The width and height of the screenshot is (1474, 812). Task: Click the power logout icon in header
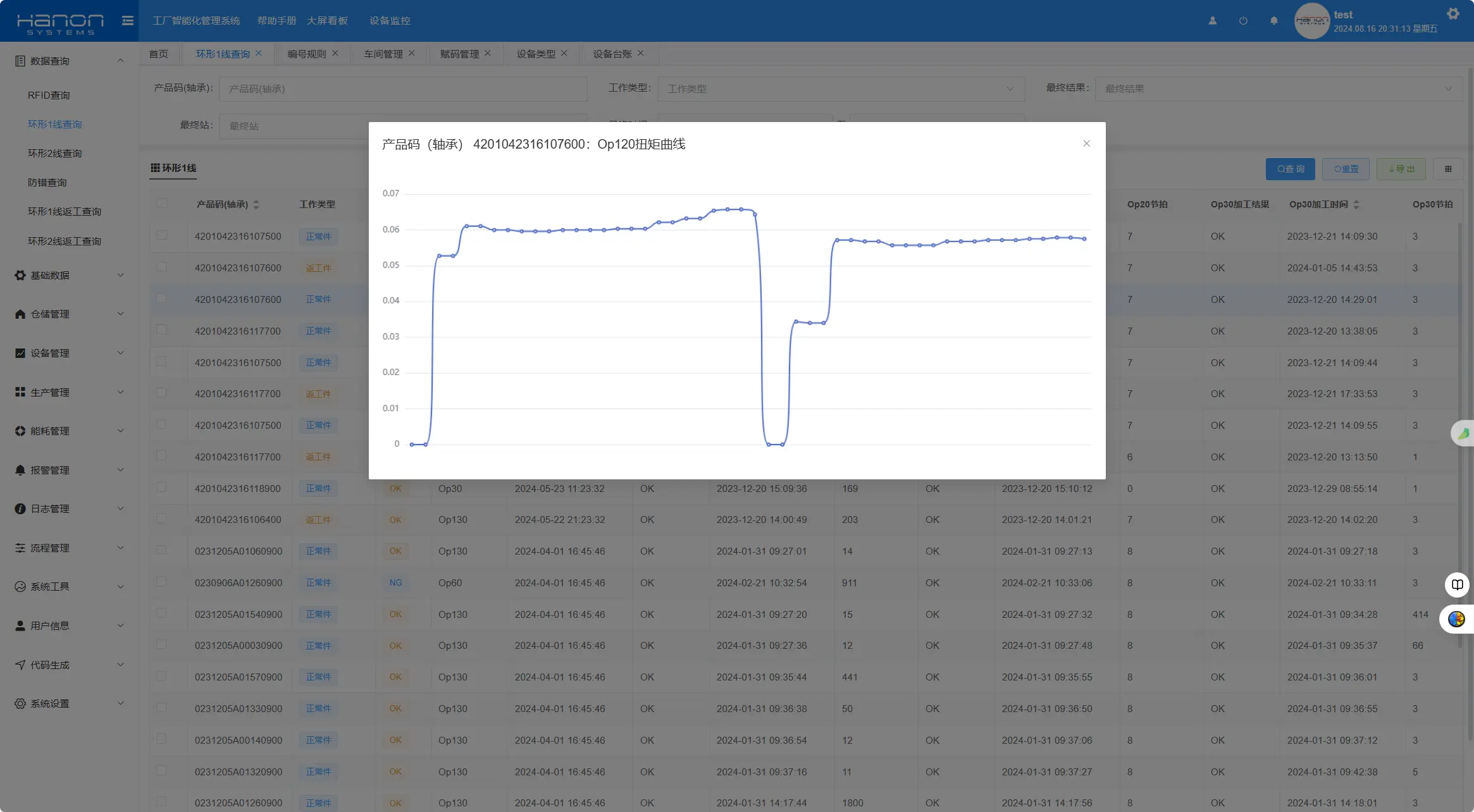tap(1243, 21)
